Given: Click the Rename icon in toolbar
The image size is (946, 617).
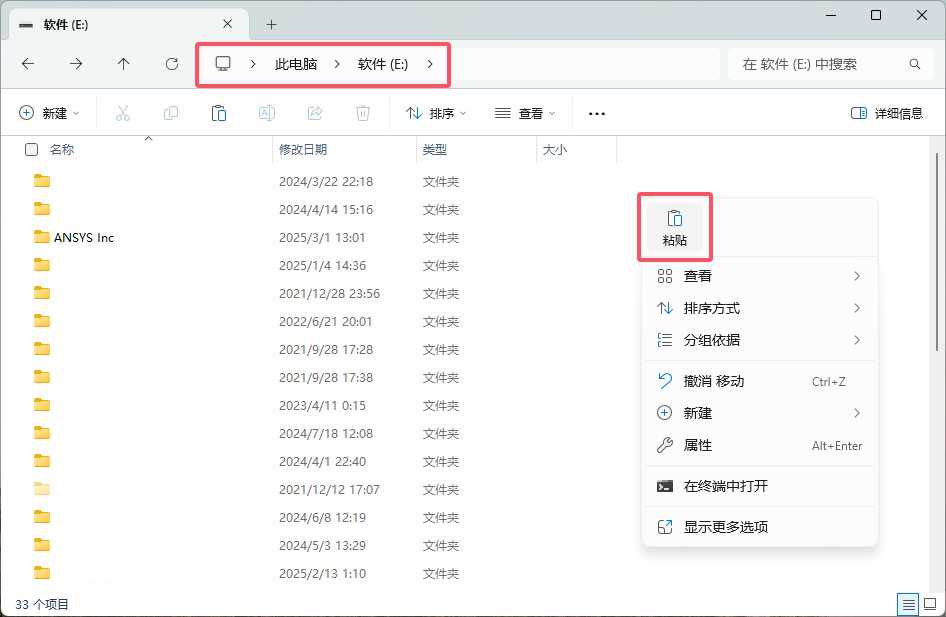Looking at the screenshot, I should 267,114.
